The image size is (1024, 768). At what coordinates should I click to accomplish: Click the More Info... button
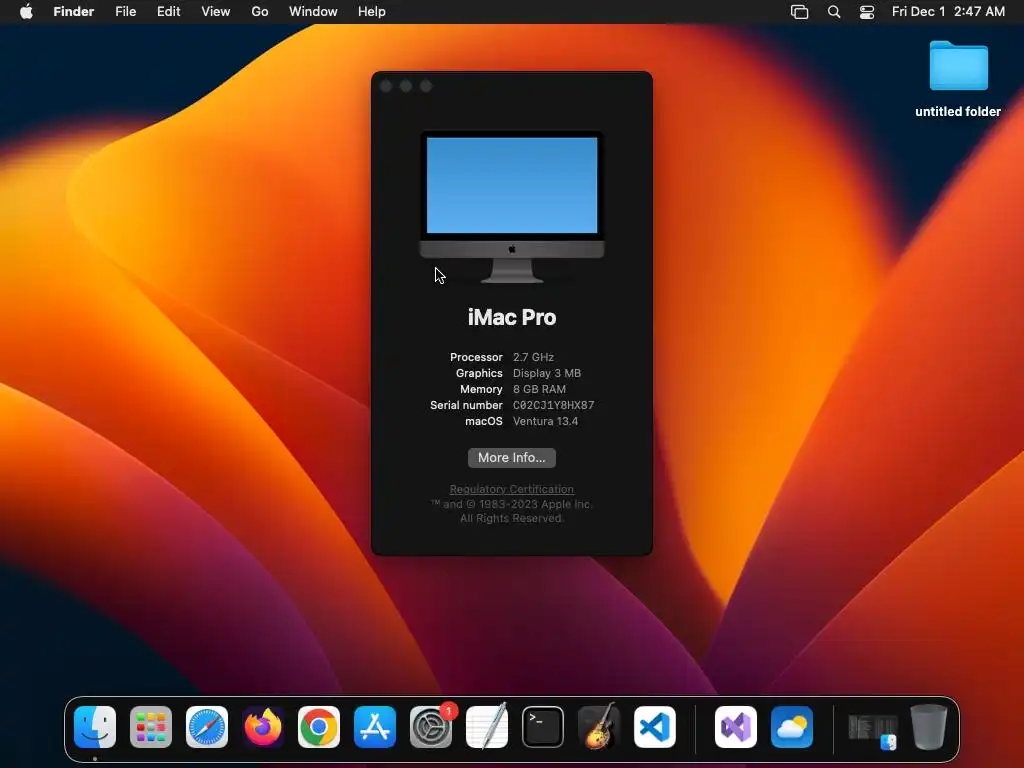click(512, 458)
